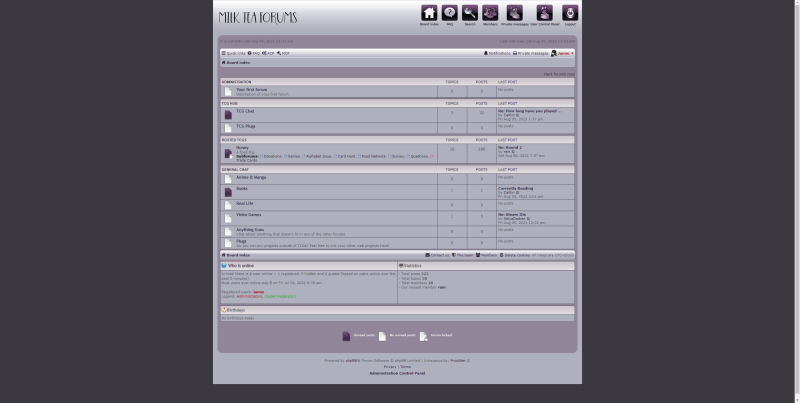View latest post icon beside Caitlin in TCG Chat

pos(517,115)
